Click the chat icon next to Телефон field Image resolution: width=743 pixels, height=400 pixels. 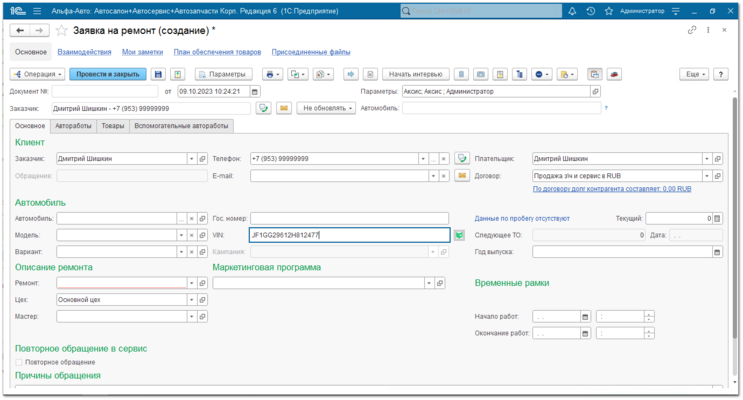point(462,159)
